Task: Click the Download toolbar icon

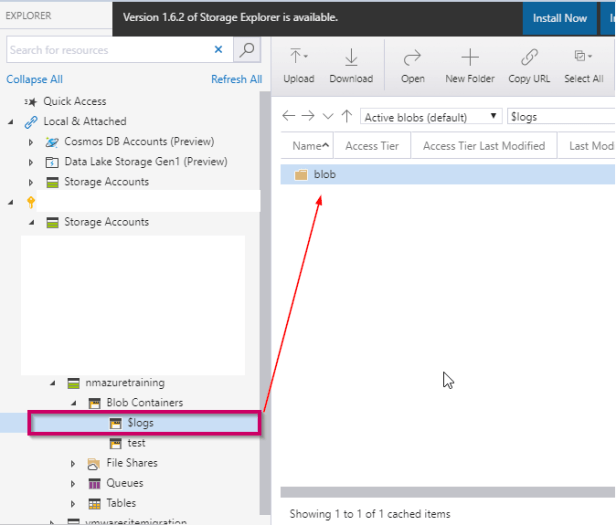Action: tap(351, 57)
